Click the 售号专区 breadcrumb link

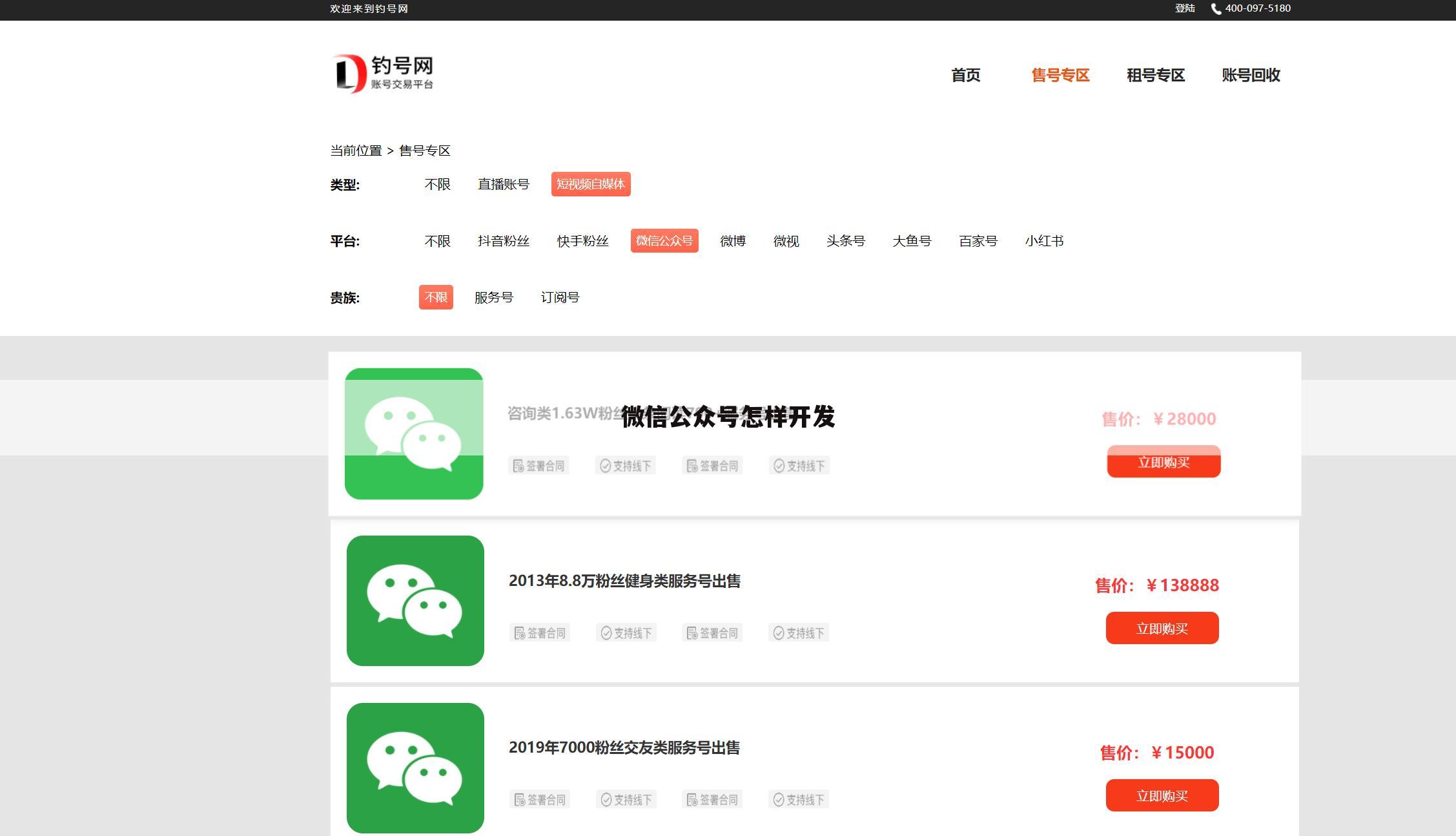pos(425,151)
